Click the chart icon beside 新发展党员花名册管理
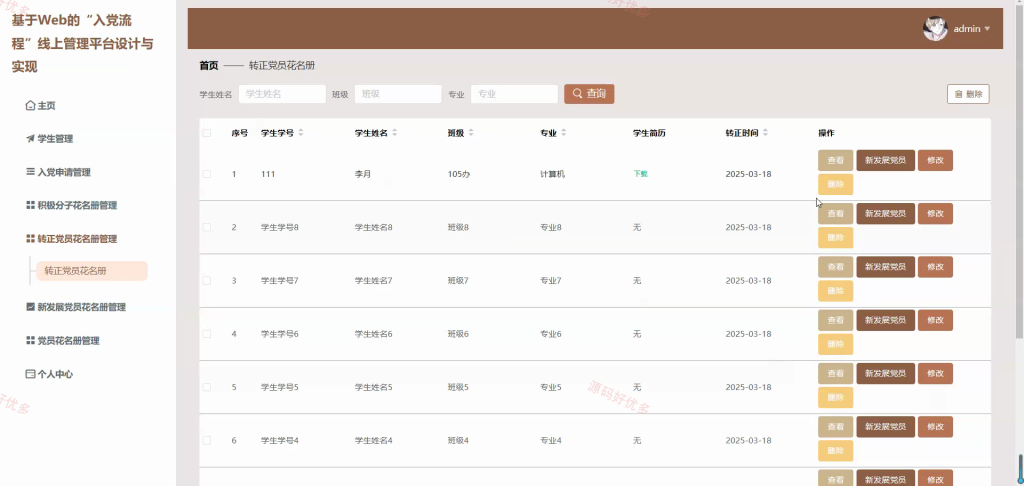This screenshot has width=1024, height=486. click(30, 306)
